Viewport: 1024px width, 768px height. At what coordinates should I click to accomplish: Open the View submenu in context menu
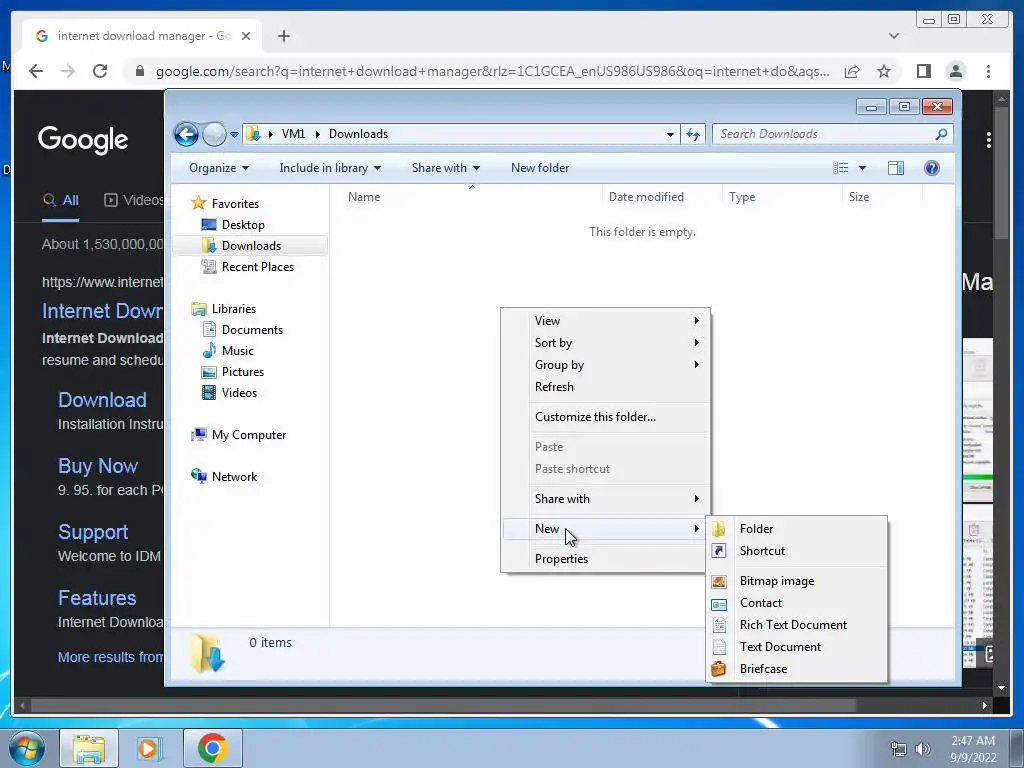605,321
